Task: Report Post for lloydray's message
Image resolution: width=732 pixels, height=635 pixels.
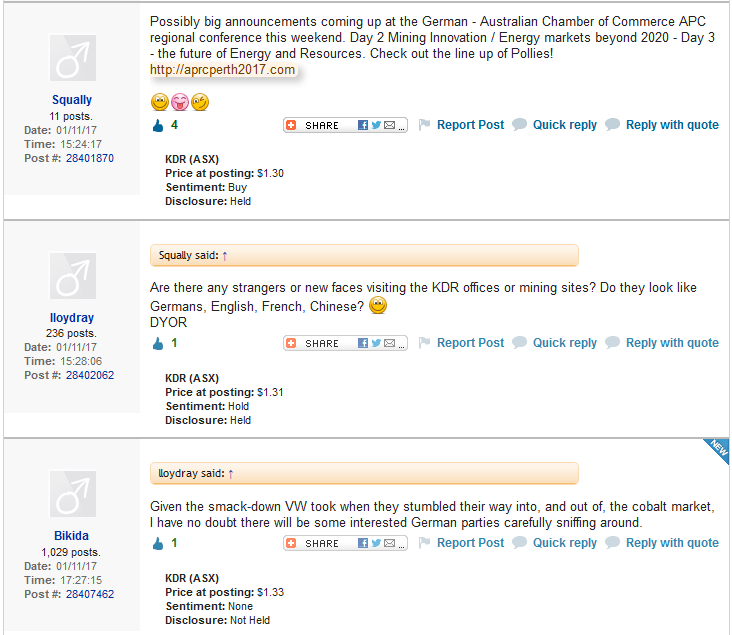Action: pos(470,343)
